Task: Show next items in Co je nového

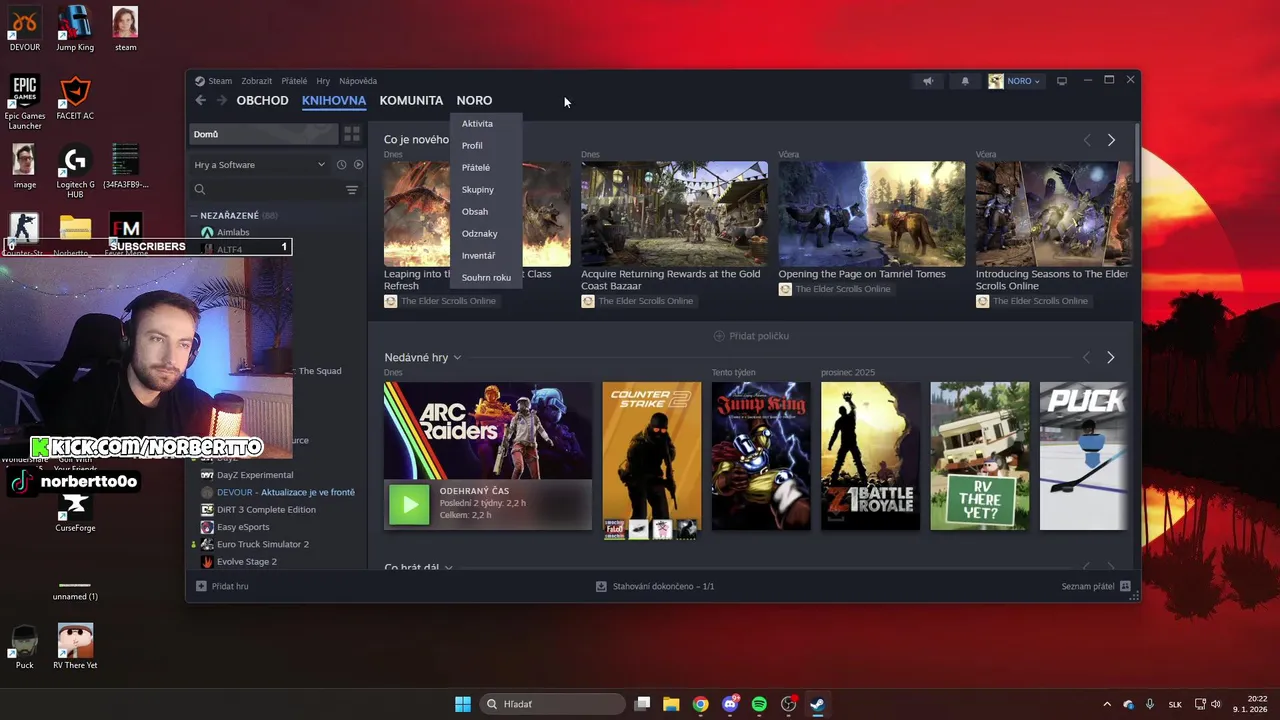Action: pyautogui.click(x=1111, y=140)
